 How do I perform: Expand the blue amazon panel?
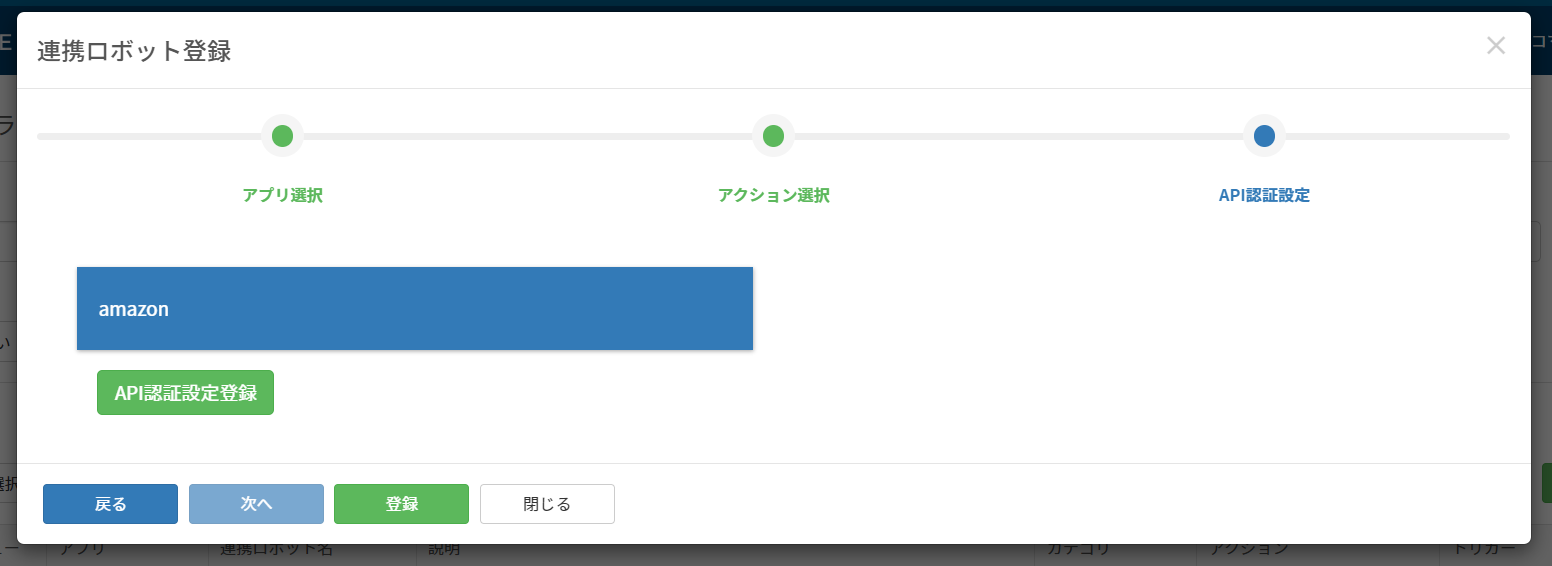415,309
